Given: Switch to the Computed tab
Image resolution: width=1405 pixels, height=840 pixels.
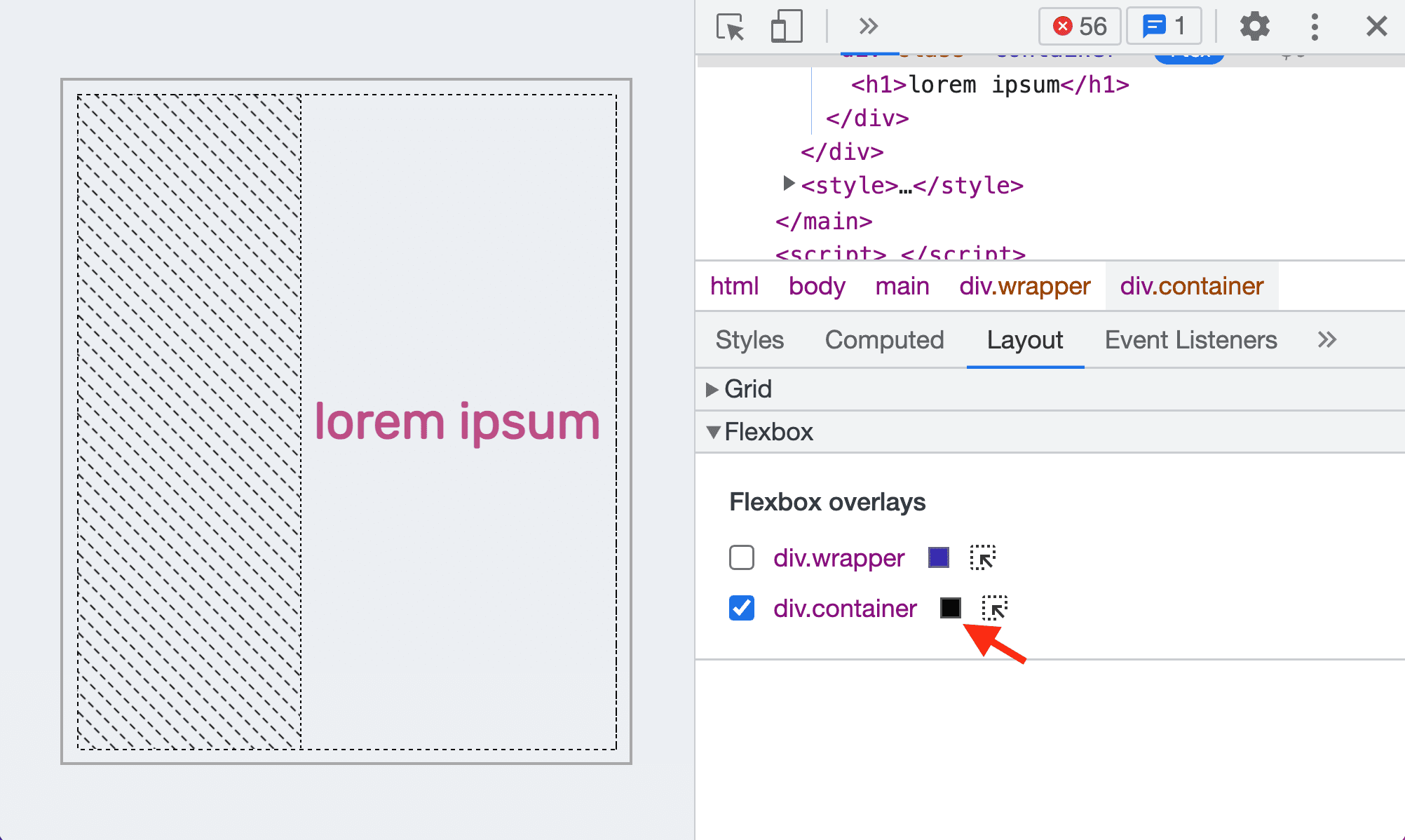Looking at the screenshot, I should (885, 338).
